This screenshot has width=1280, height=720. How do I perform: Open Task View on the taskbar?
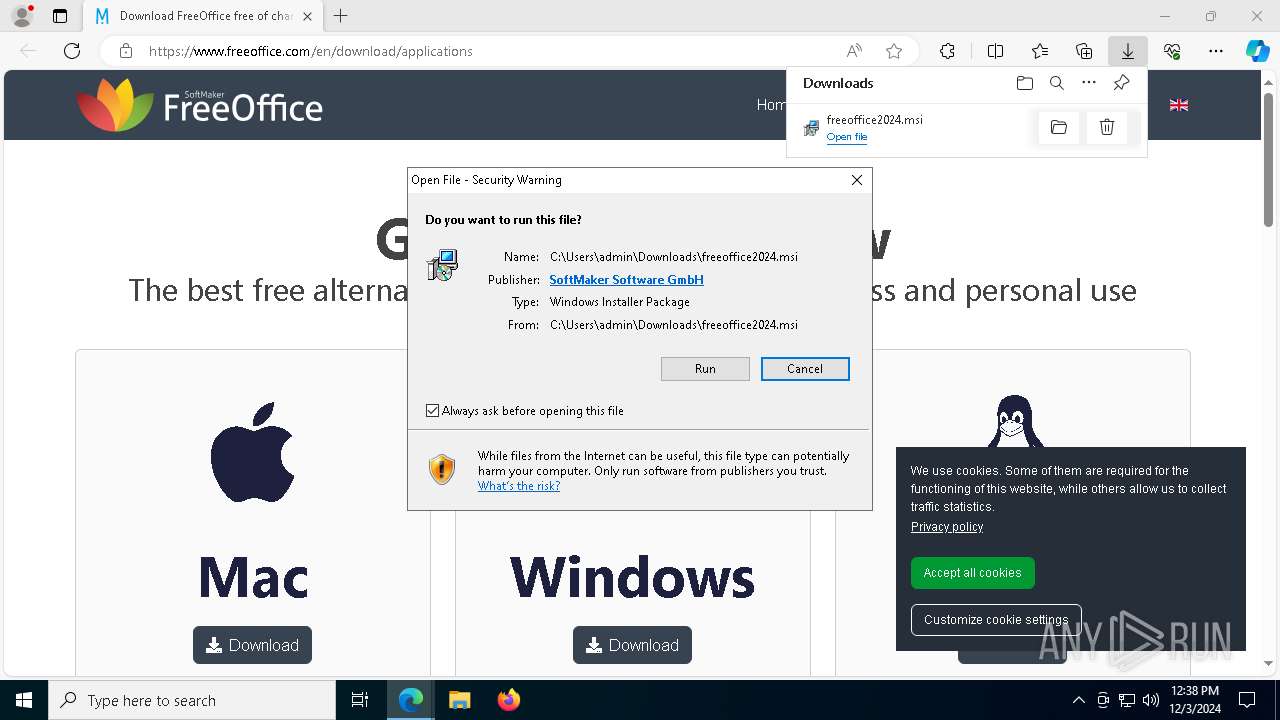(x=360, y=700)
